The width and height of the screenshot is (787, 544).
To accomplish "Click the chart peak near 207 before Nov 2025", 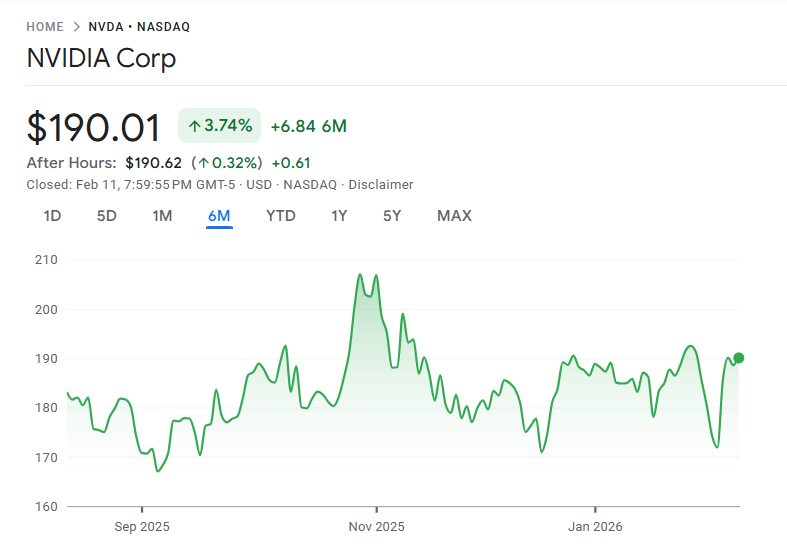I will 360,274.
